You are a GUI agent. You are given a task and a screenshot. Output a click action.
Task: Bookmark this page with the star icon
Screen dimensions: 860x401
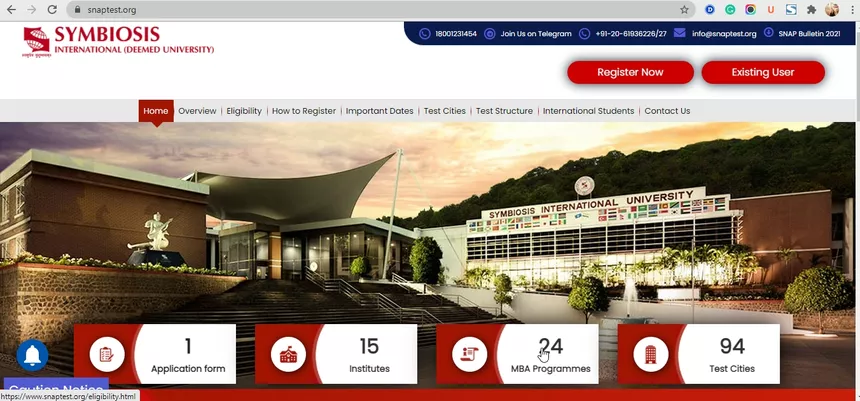click(x=684, y=9)
